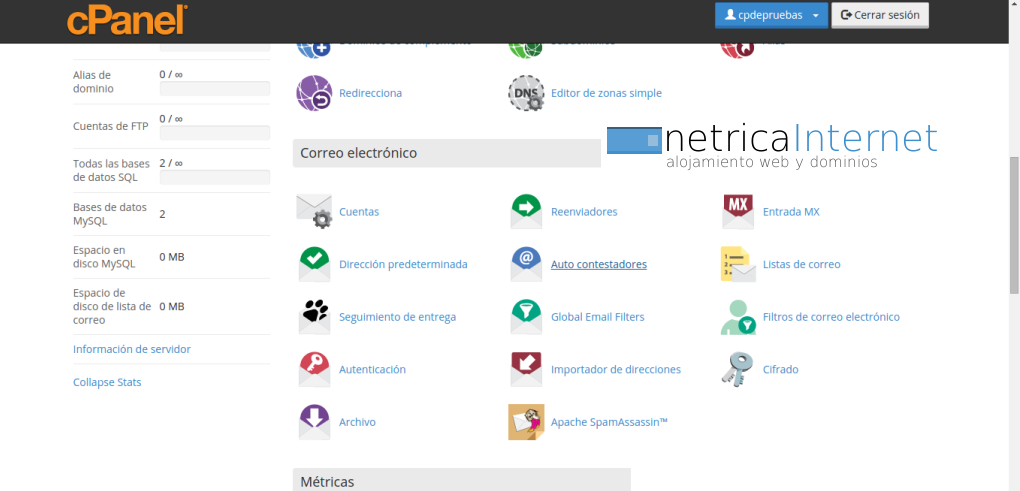Image resolution: width=1020 pixels, height=491 pixels.
Task: Click the Entrada MX icon
Action: [737, 211]
